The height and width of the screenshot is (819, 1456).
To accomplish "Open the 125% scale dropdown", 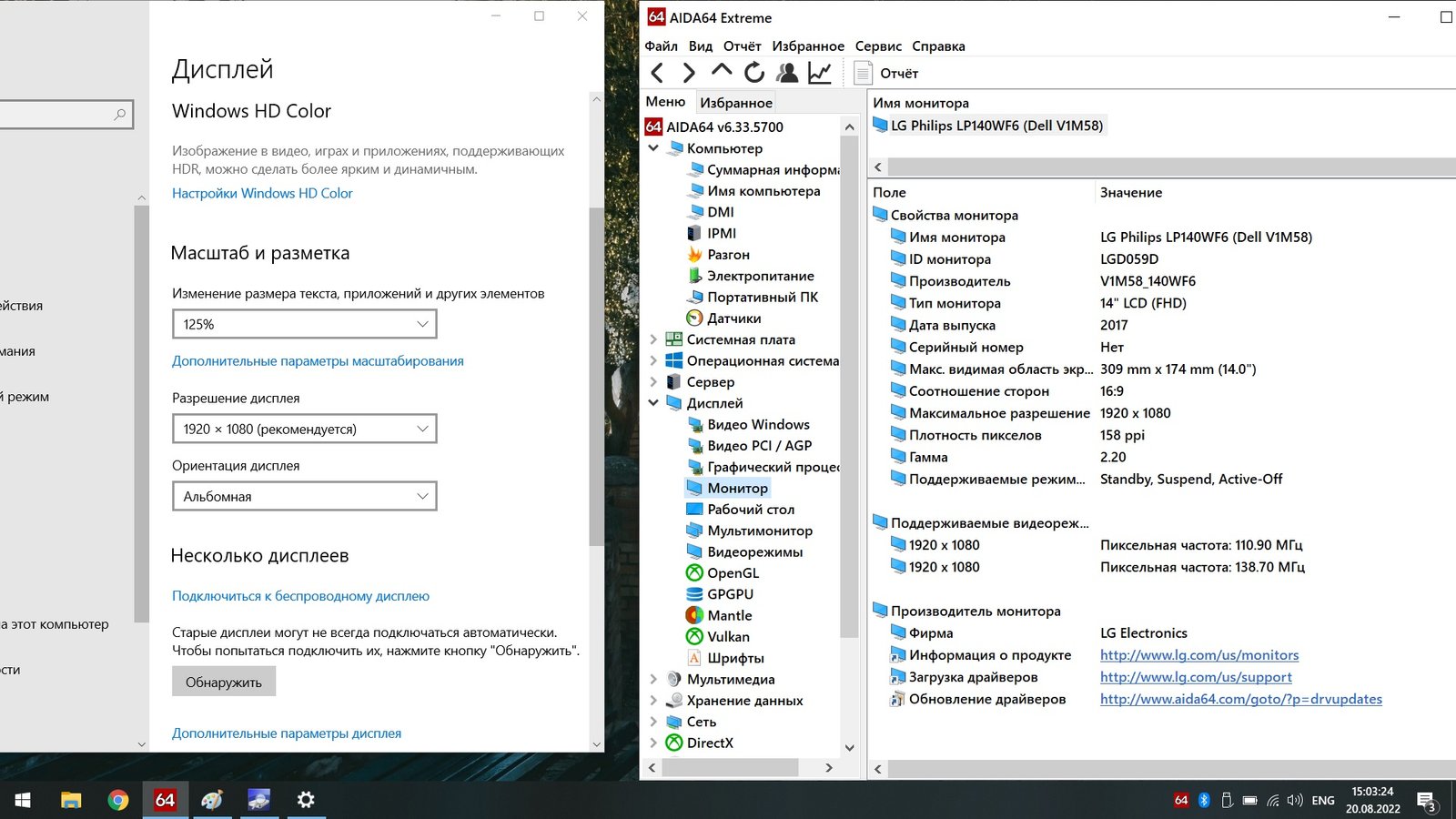I will tap(305, 324).
